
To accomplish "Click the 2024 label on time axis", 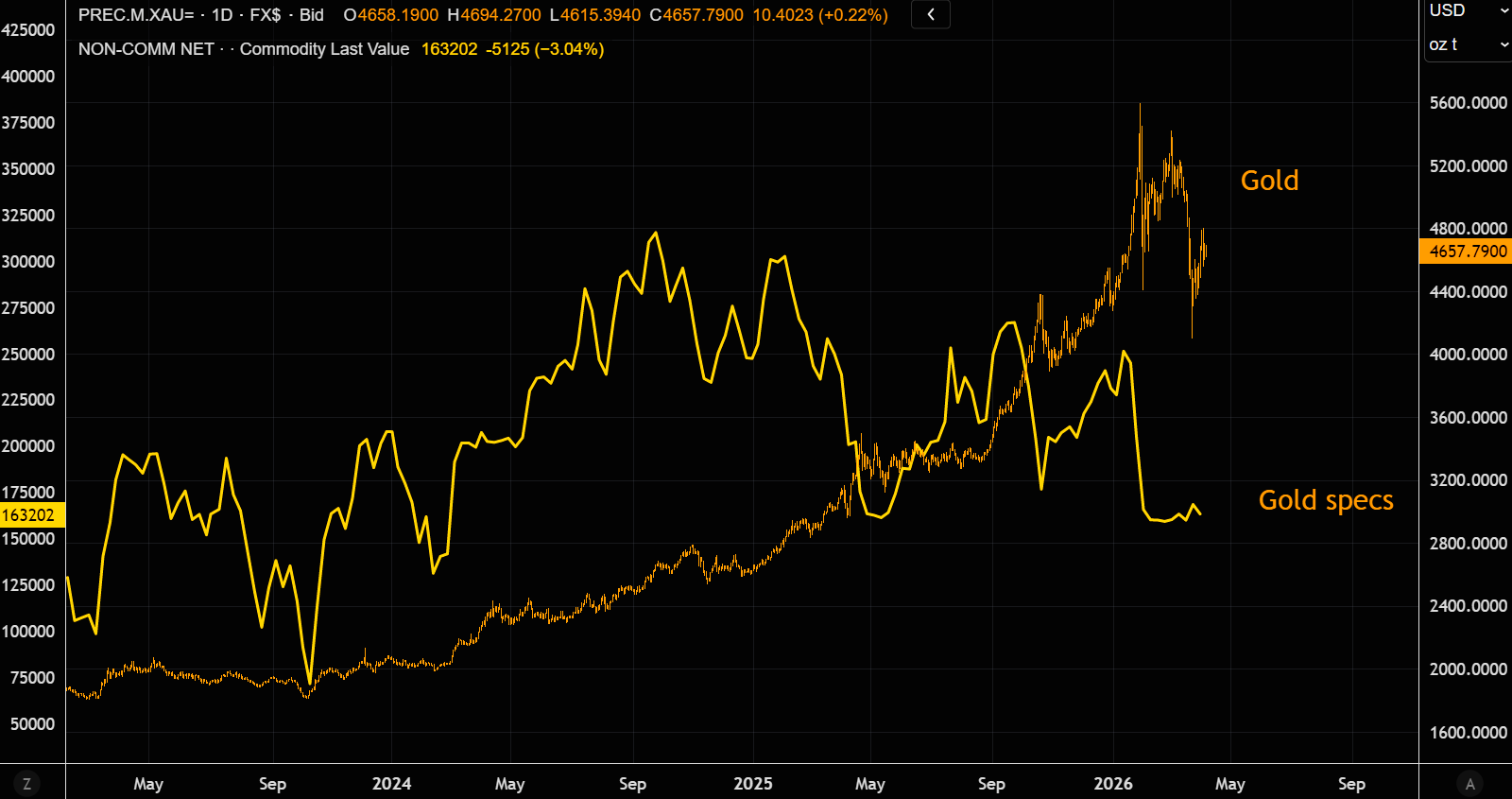I will coord(391,784).
